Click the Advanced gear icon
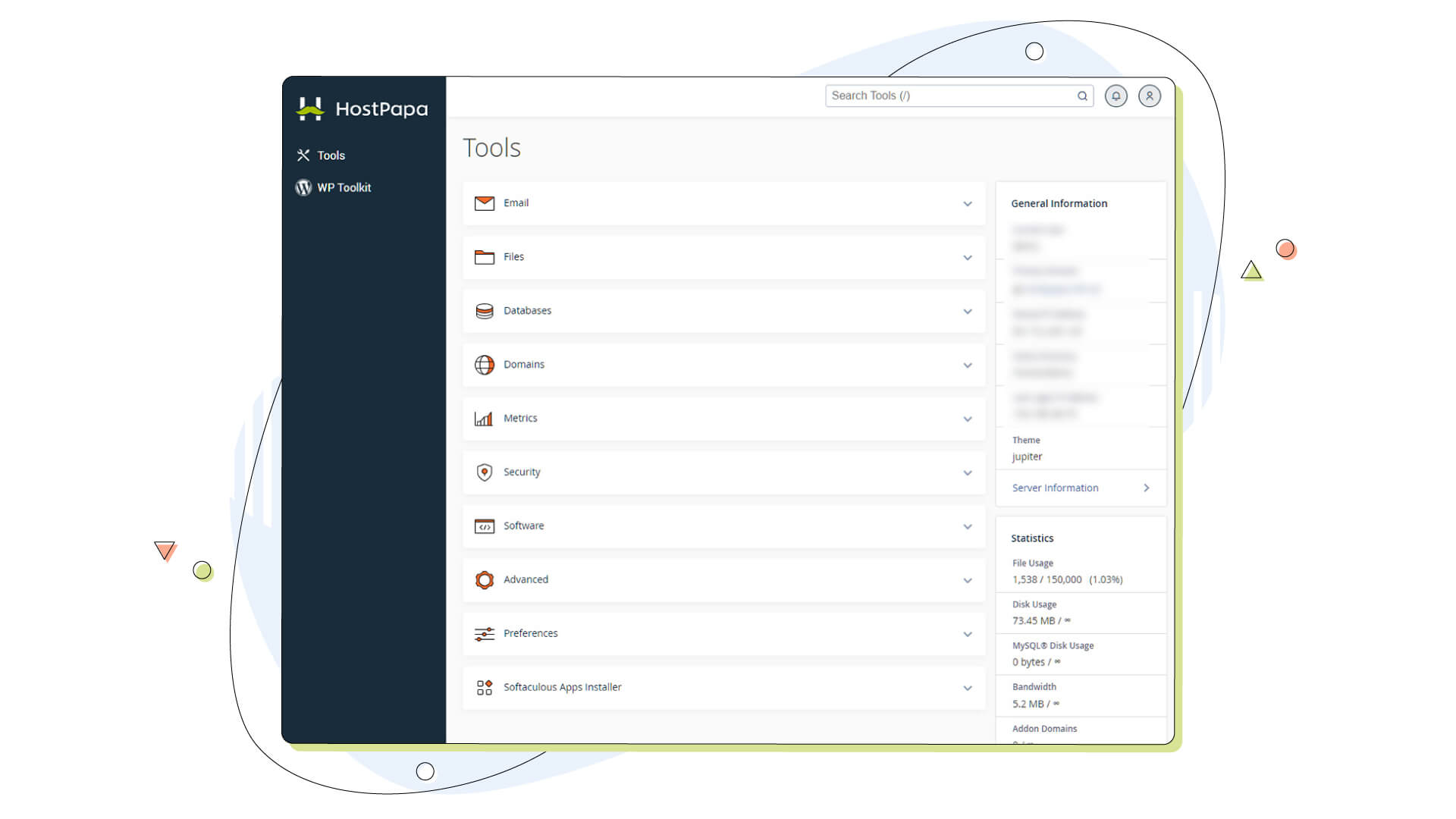This screenshot has height=819, width=1456. pos(484,580)
